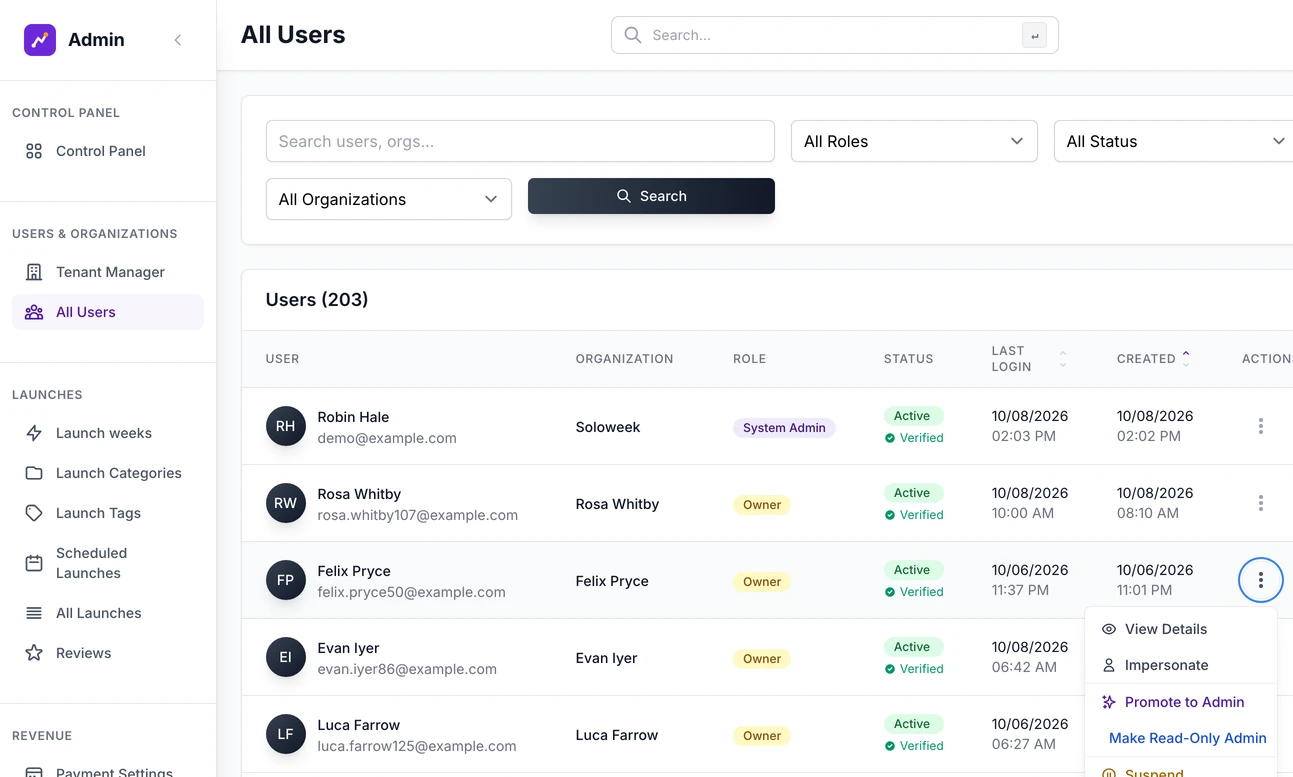Choose Promote to Admin
This screenshot has width=1293, height=777.
pos(1181,702)
